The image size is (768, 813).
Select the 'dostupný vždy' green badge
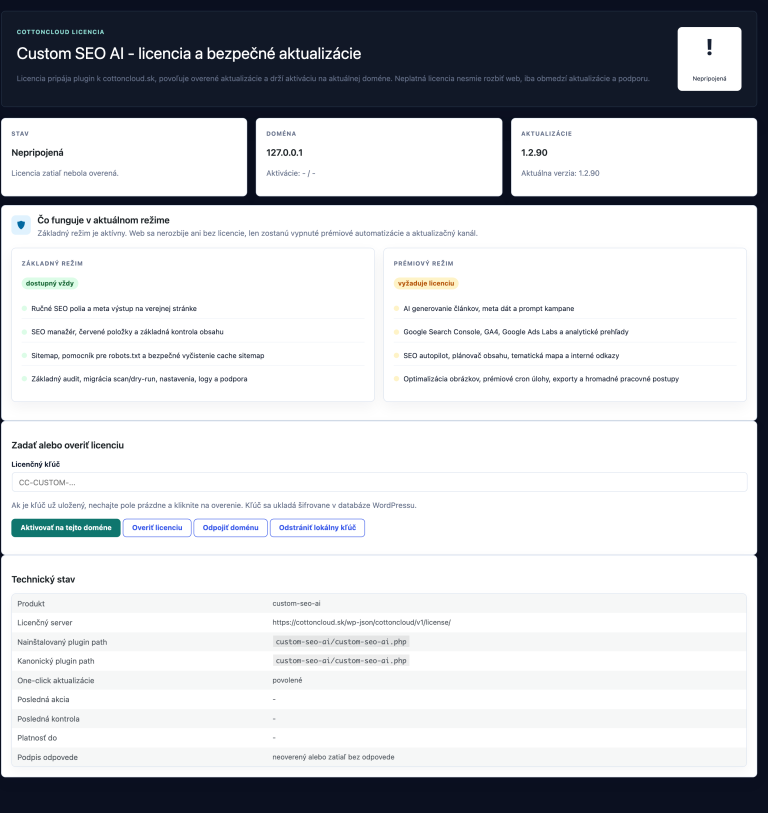tap(50, 284)
